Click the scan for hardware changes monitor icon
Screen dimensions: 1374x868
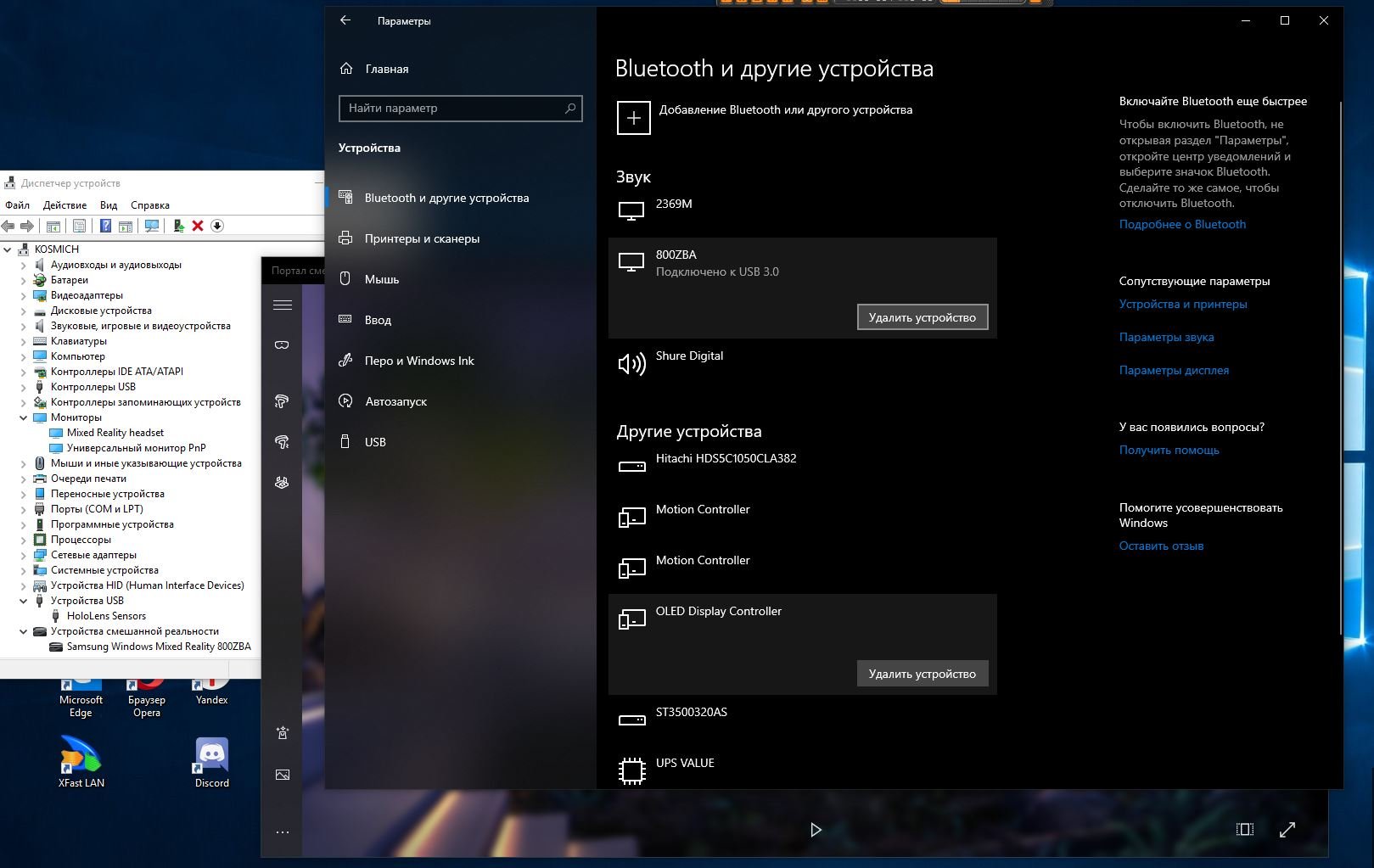click(x=152, y=226)
